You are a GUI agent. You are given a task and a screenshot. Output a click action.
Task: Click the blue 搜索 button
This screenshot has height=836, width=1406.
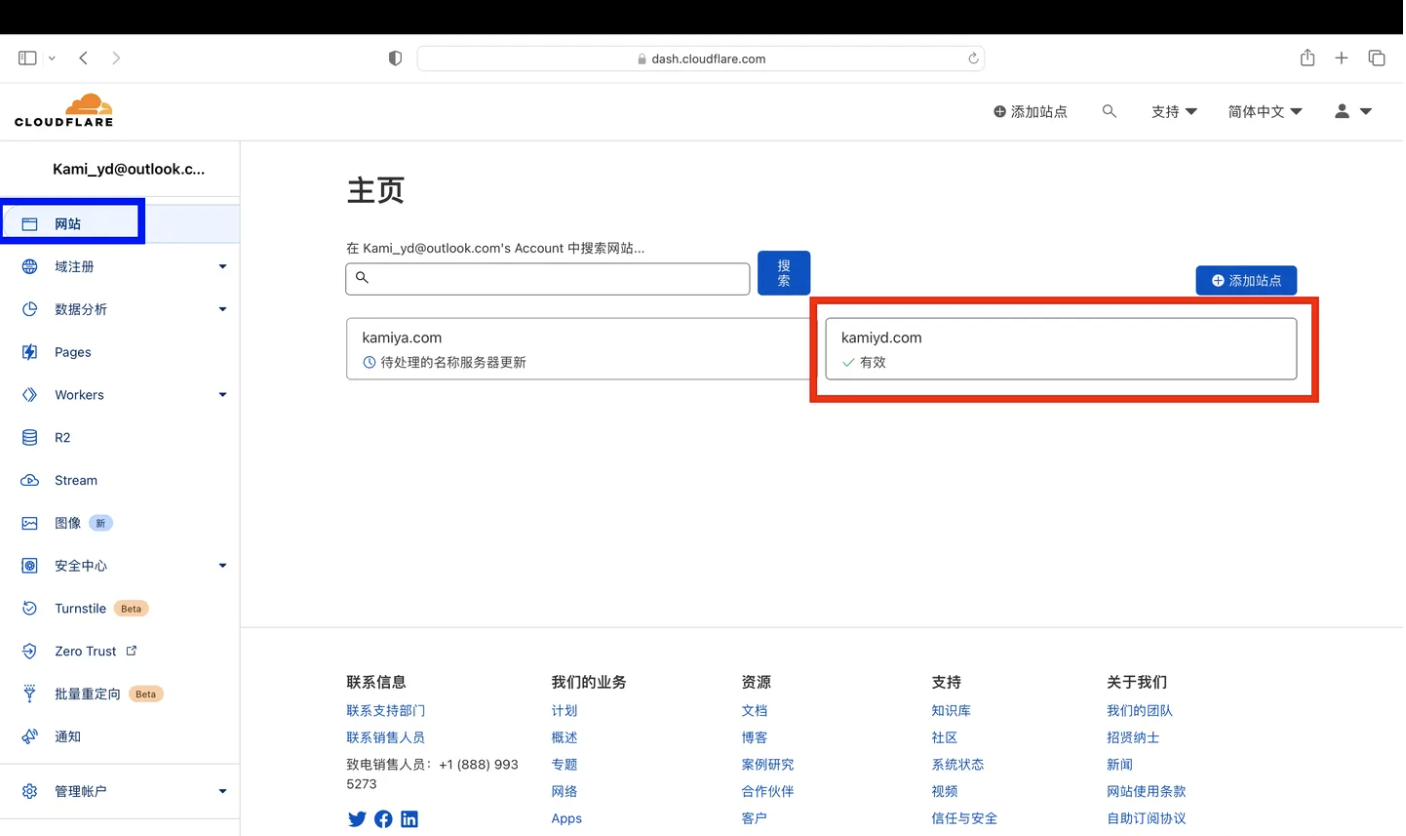(x=783, y=273)
